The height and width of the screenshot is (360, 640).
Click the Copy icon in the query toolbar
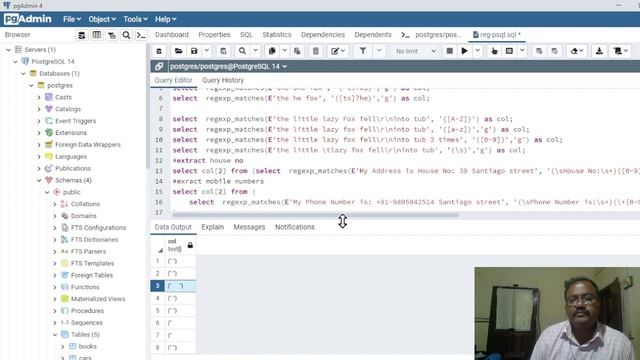point(272,51)
